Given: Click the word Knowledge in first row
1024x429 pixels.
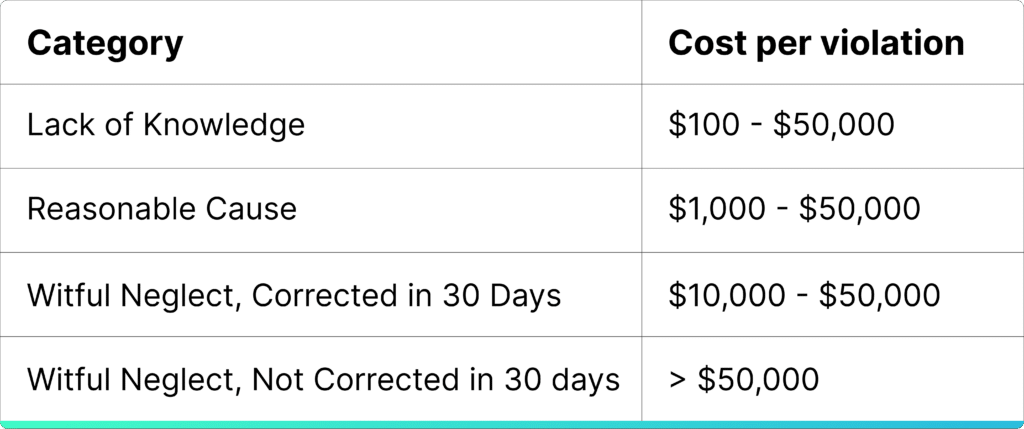Looking at the screenshot, I should [224, 126].
